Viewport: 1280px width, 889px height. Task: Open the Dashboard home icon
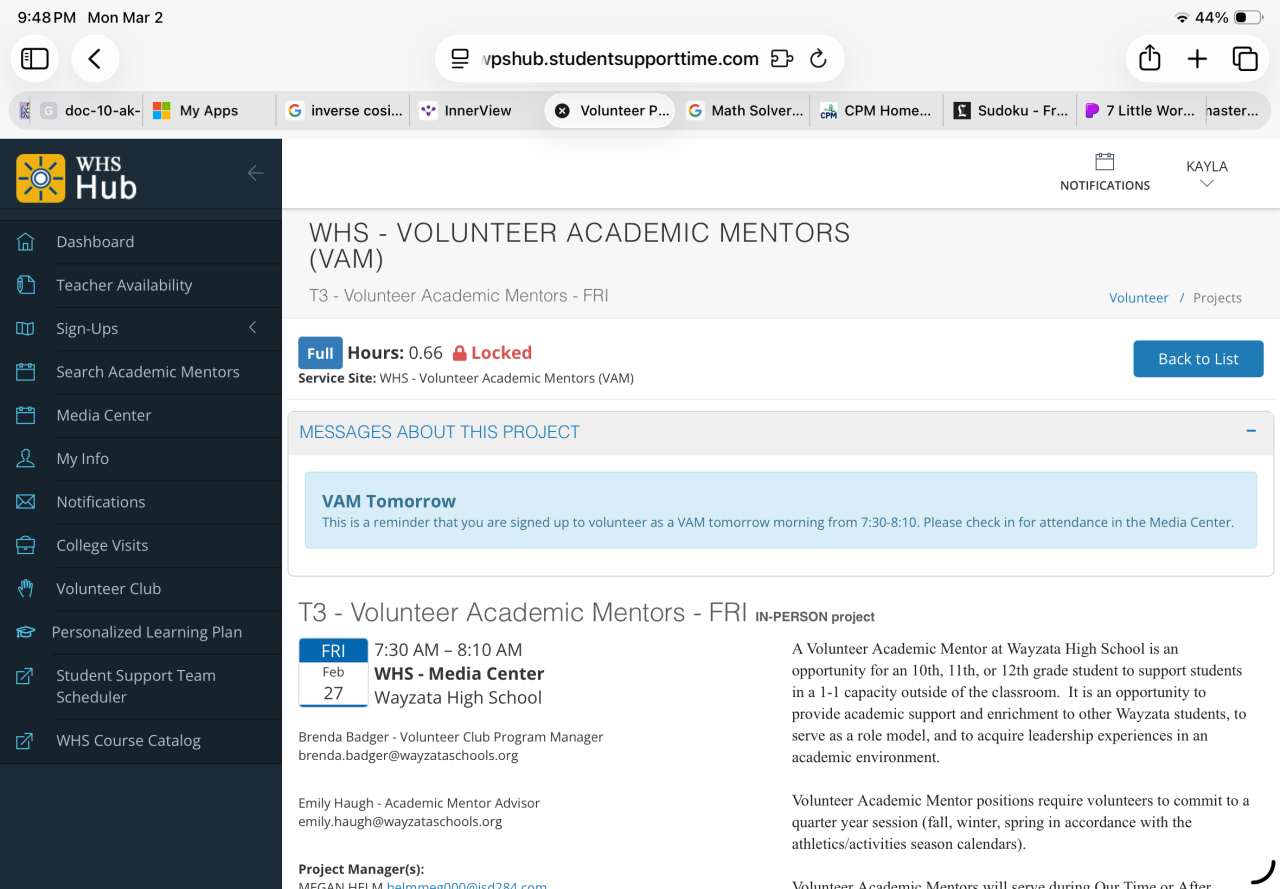pos(26,242)
